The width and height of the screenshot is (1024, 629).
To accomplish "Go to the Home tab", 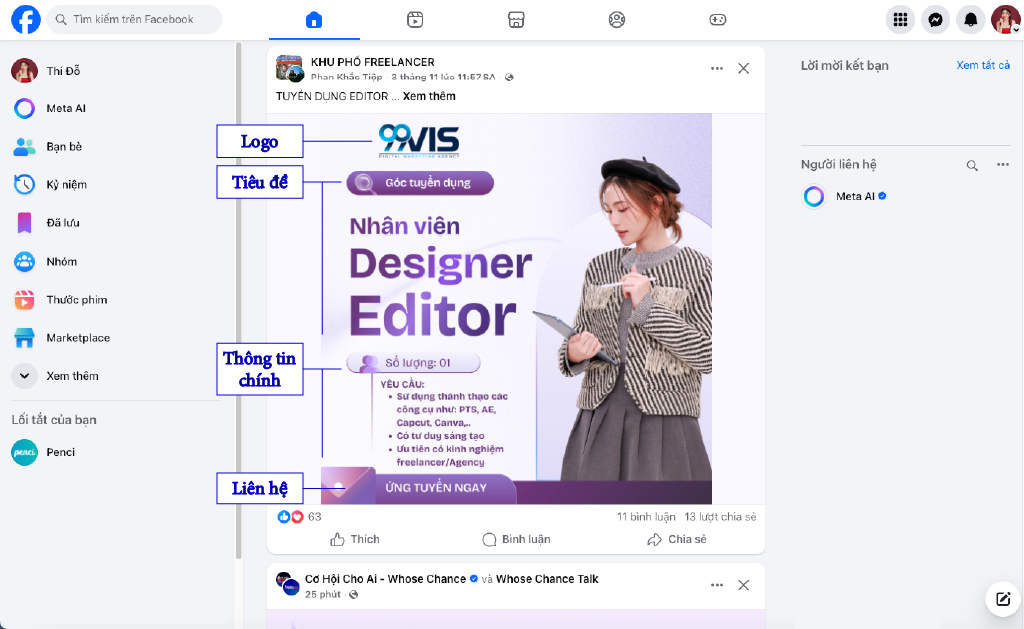I will click(x=314, y=20).
